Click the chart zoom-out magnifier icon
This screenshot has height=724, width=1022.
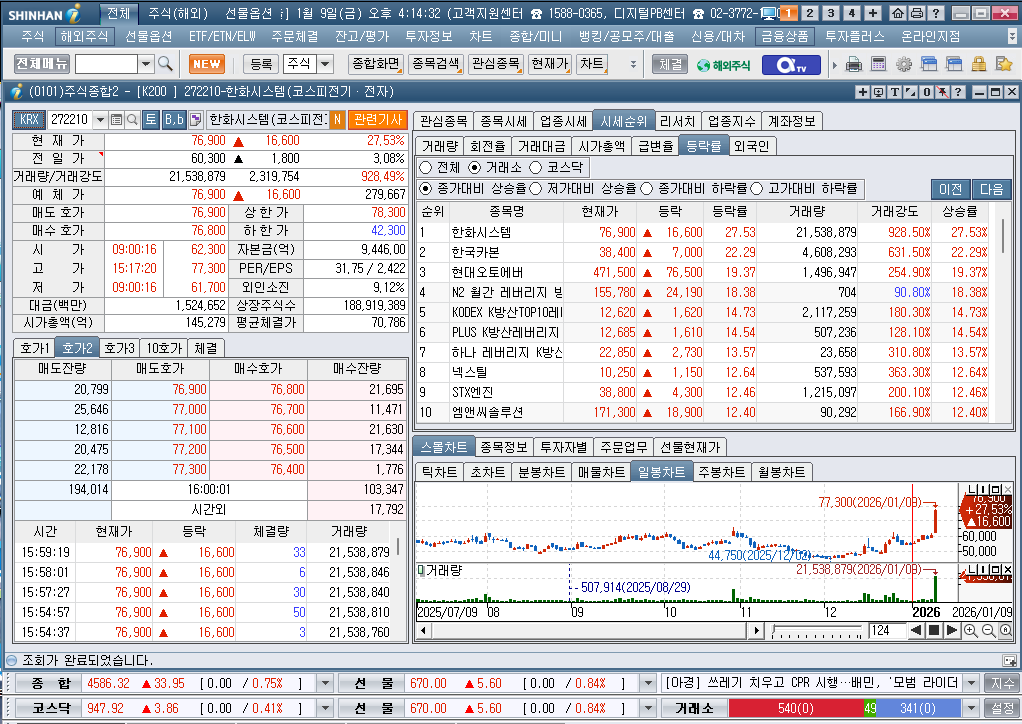point(988,630)
